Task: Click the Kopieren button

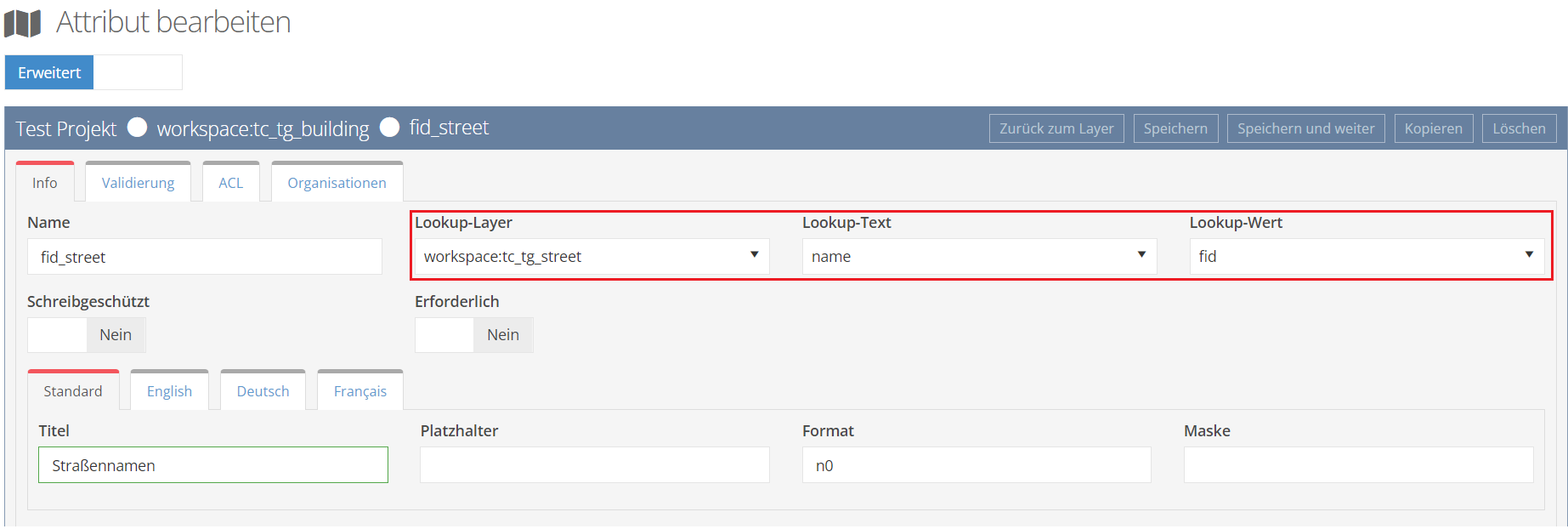Action: click(x=1433, y=128)
